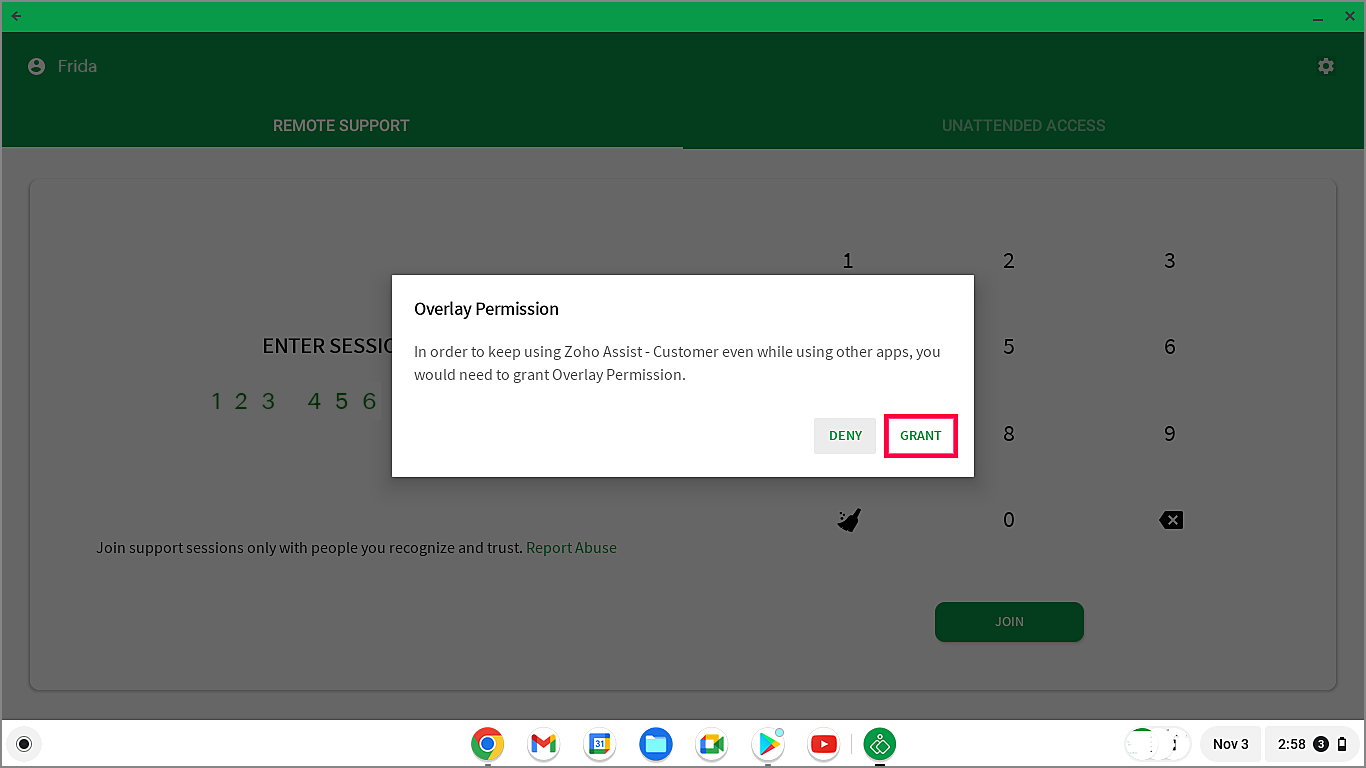Open Gmail from the shelf

(x=543, y=744)
